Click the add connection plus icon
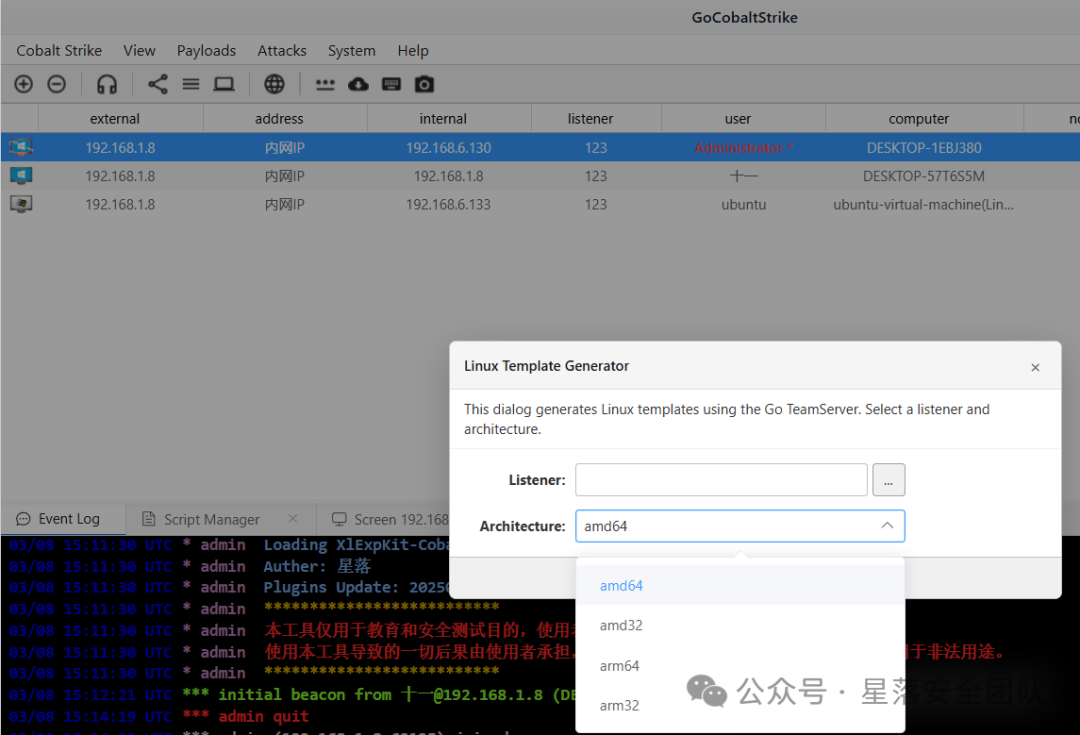Screen dimensions: 1080x735 pos(23,84)
